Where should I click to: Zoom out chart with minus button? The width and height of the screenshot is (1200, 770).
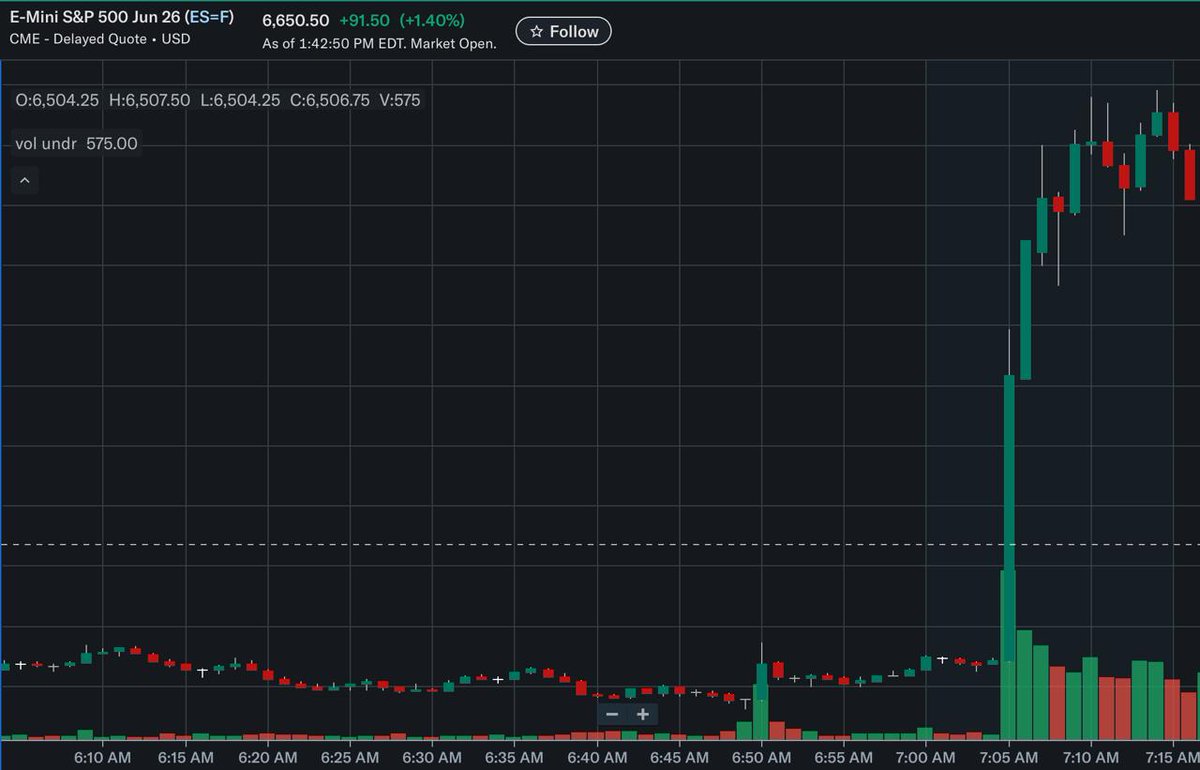pyautogui.click(x=612, y=714)
